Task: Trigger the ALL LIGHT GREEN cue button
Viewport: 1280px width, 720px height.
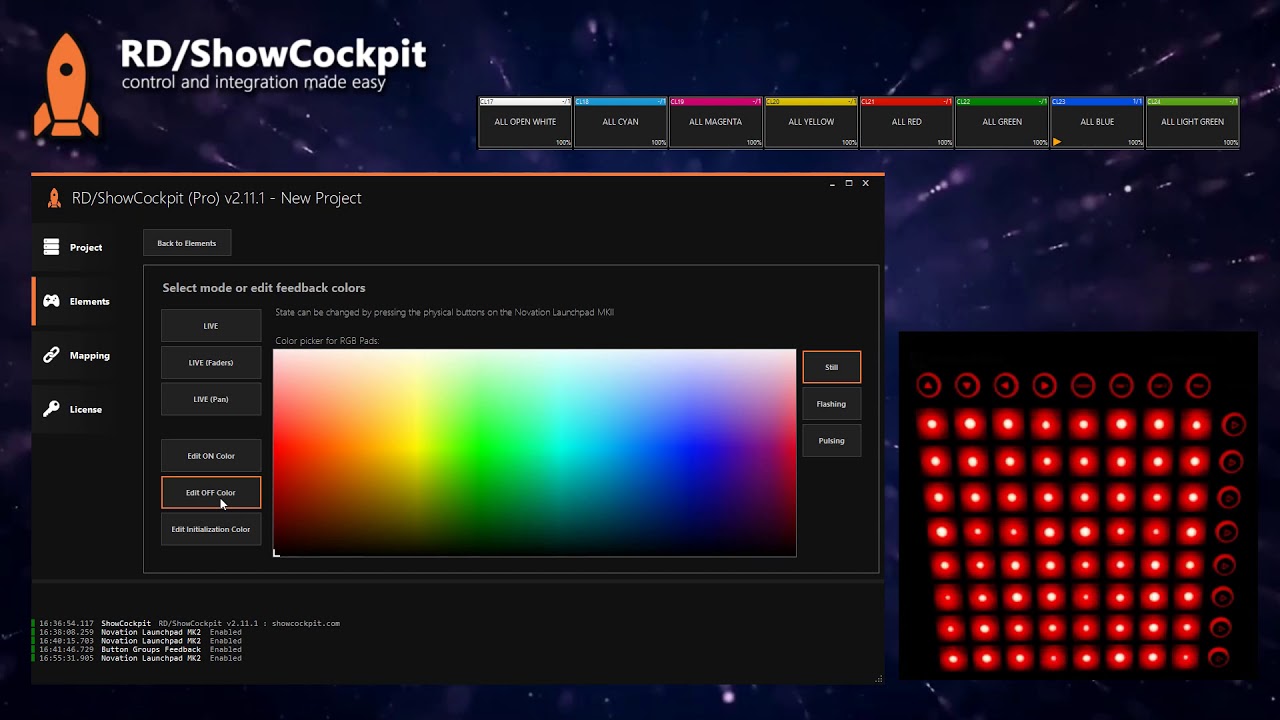Action: [1192, 122]
